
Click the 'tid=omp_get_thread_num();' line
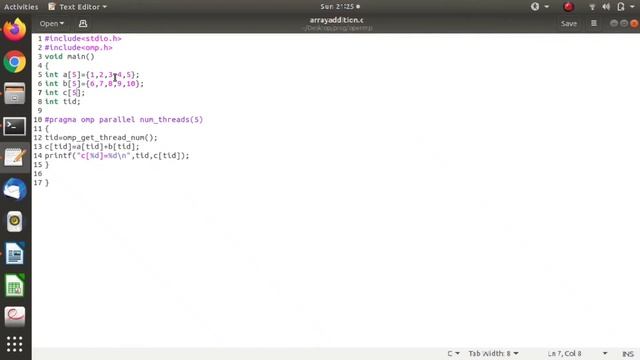click(x=101, y=138)
